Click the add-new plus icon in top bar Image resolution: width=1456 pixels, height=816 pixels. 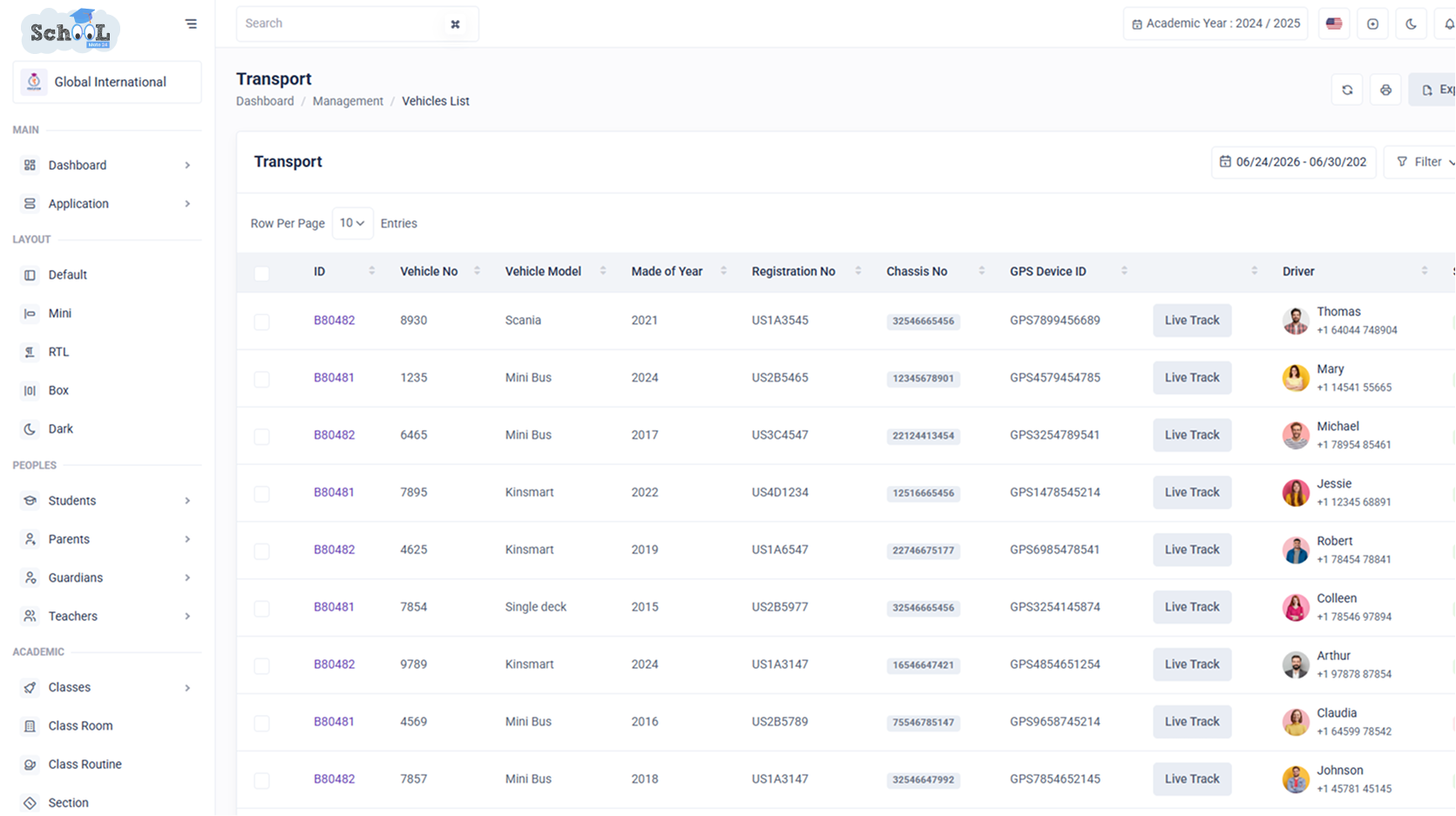[x=1372, y=24]
